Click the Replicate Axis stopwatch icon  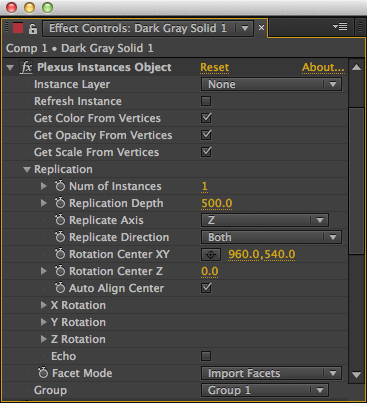pyautogui.click(x=60, y=220)
